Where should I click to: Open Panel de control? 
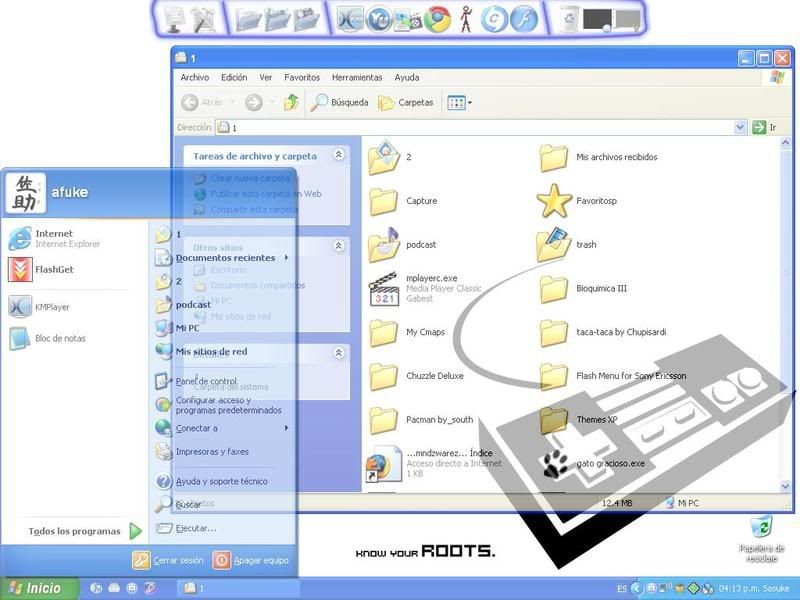point(196,381)
